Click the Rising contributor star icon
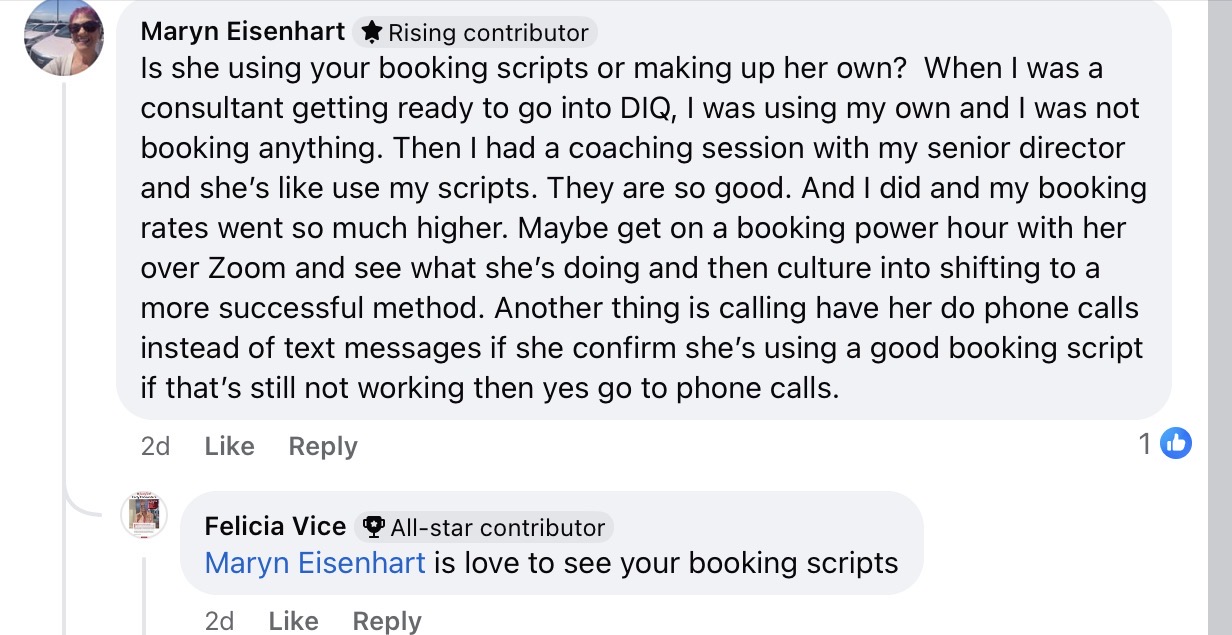 [372, 33]
